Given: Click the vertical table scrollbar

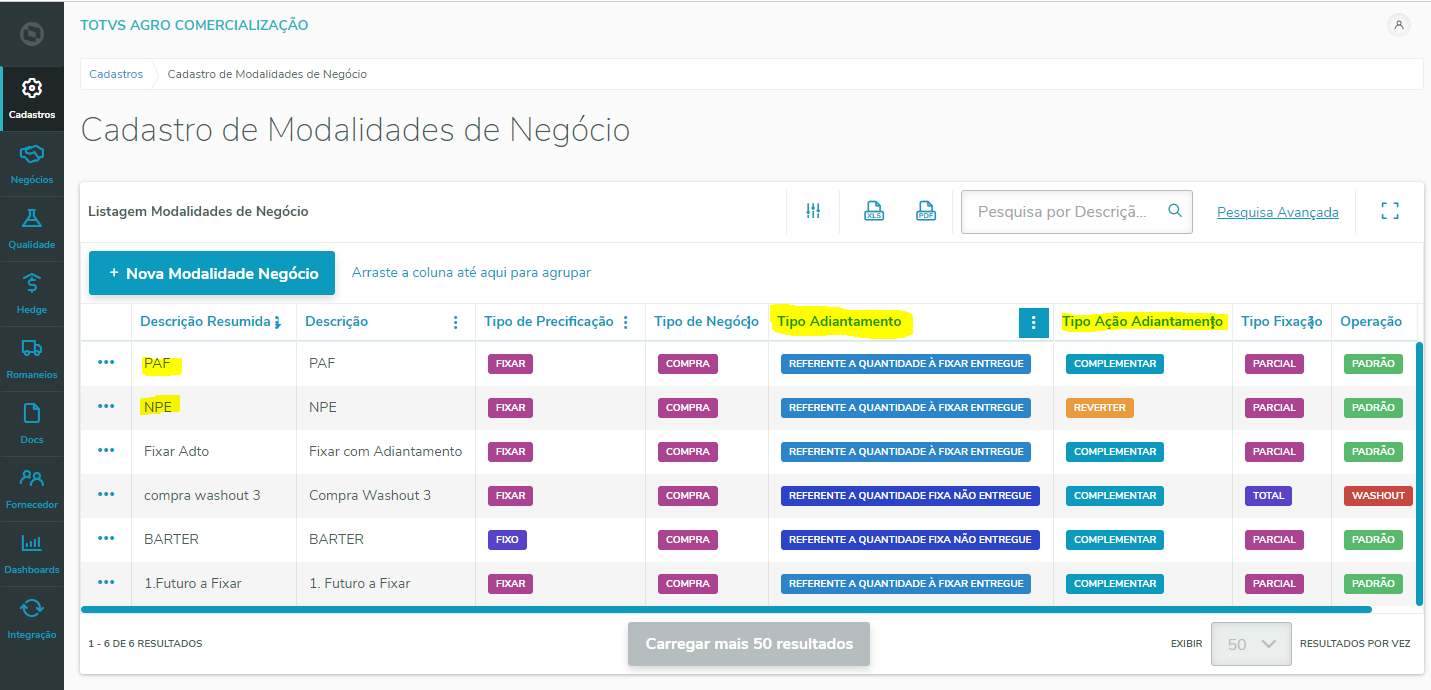Looking at the screenshot, I should click(1419, 473).
